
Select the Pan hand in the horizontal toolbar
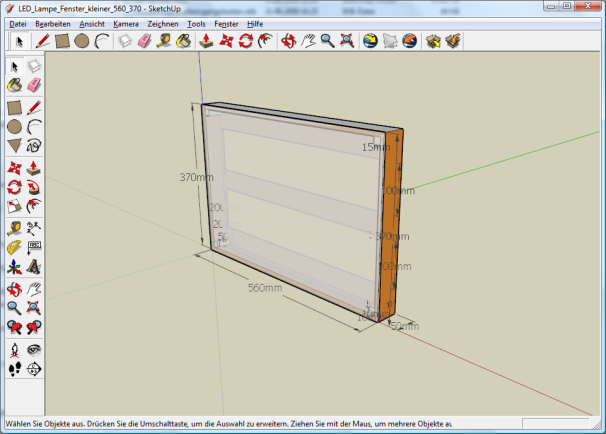tap(308, 41)
